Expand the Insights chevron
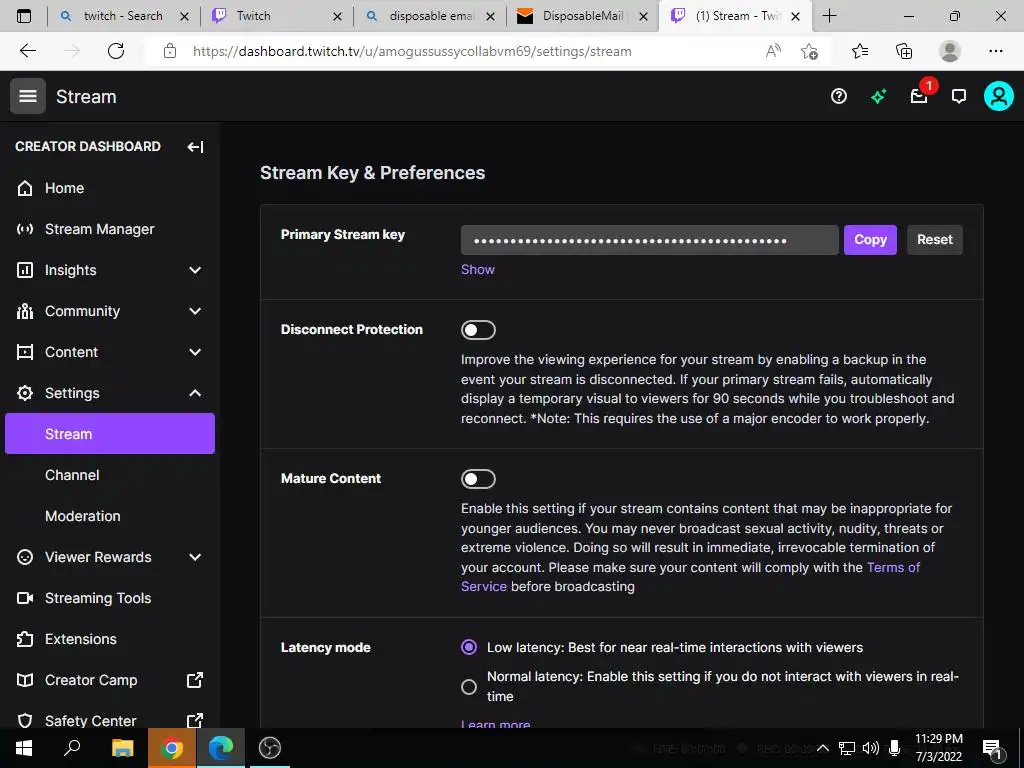The height and width of the screenshot is (768, 1024). [195, 270]
